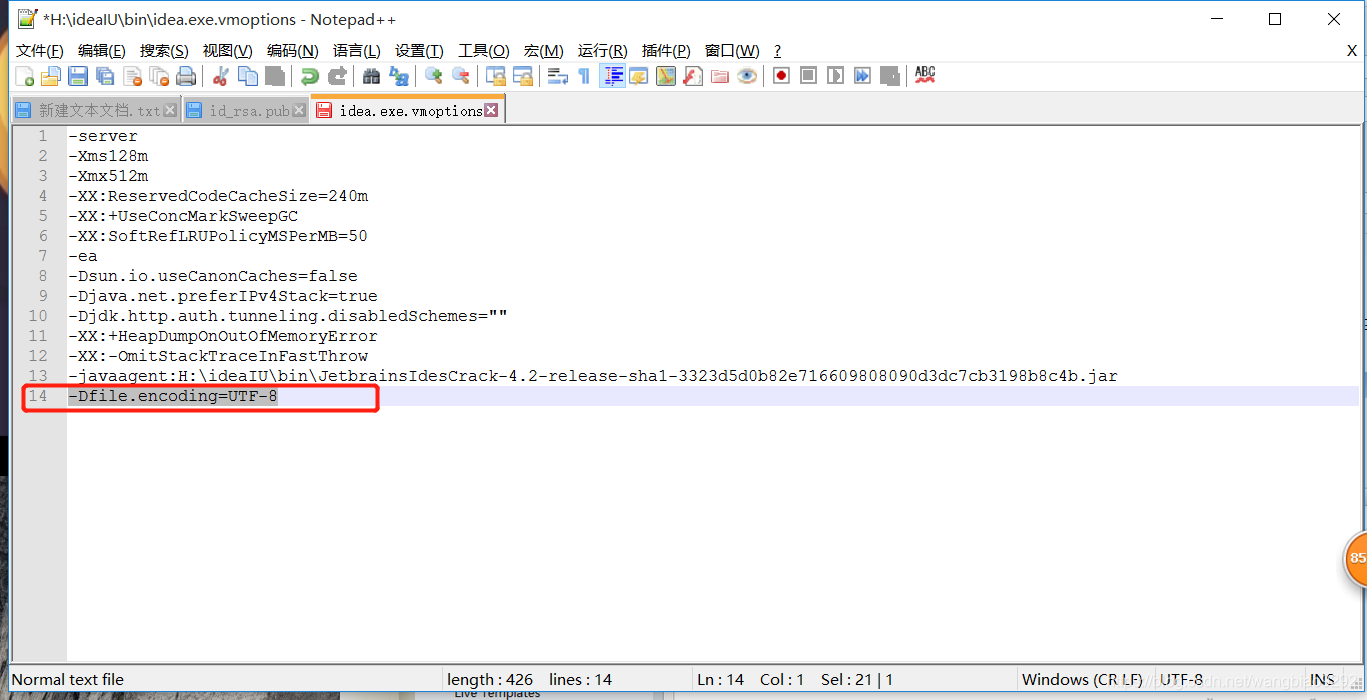Click the Close All toolbar icon
The image size is (1367, 700).
point(159,76)
